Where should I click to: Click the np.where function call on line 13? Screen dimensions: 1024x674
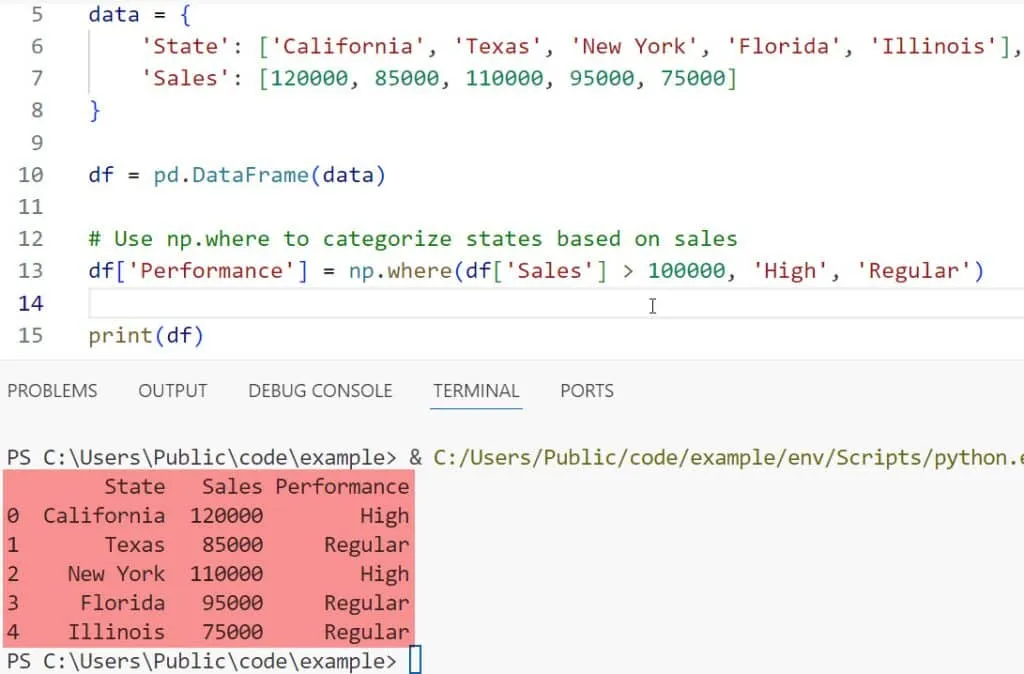point(401,271)
